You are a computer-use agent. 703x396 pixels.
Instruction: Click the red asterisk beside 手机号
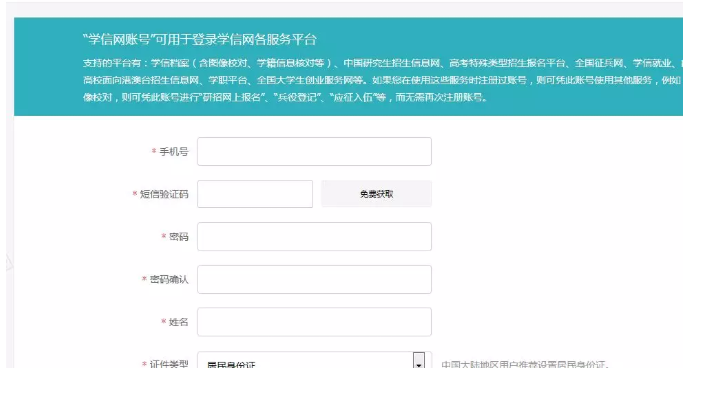coord(154,151)
